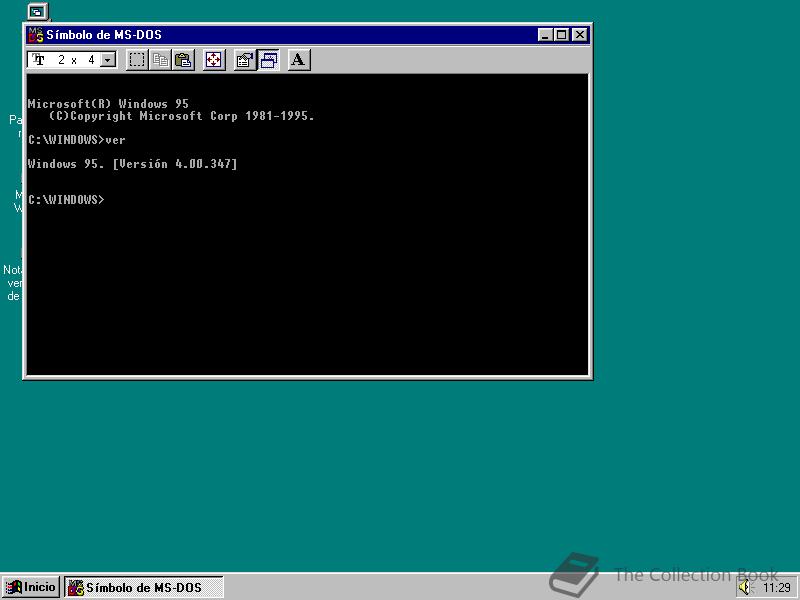Click the C:\WINDOWS>ver command line

77,140
